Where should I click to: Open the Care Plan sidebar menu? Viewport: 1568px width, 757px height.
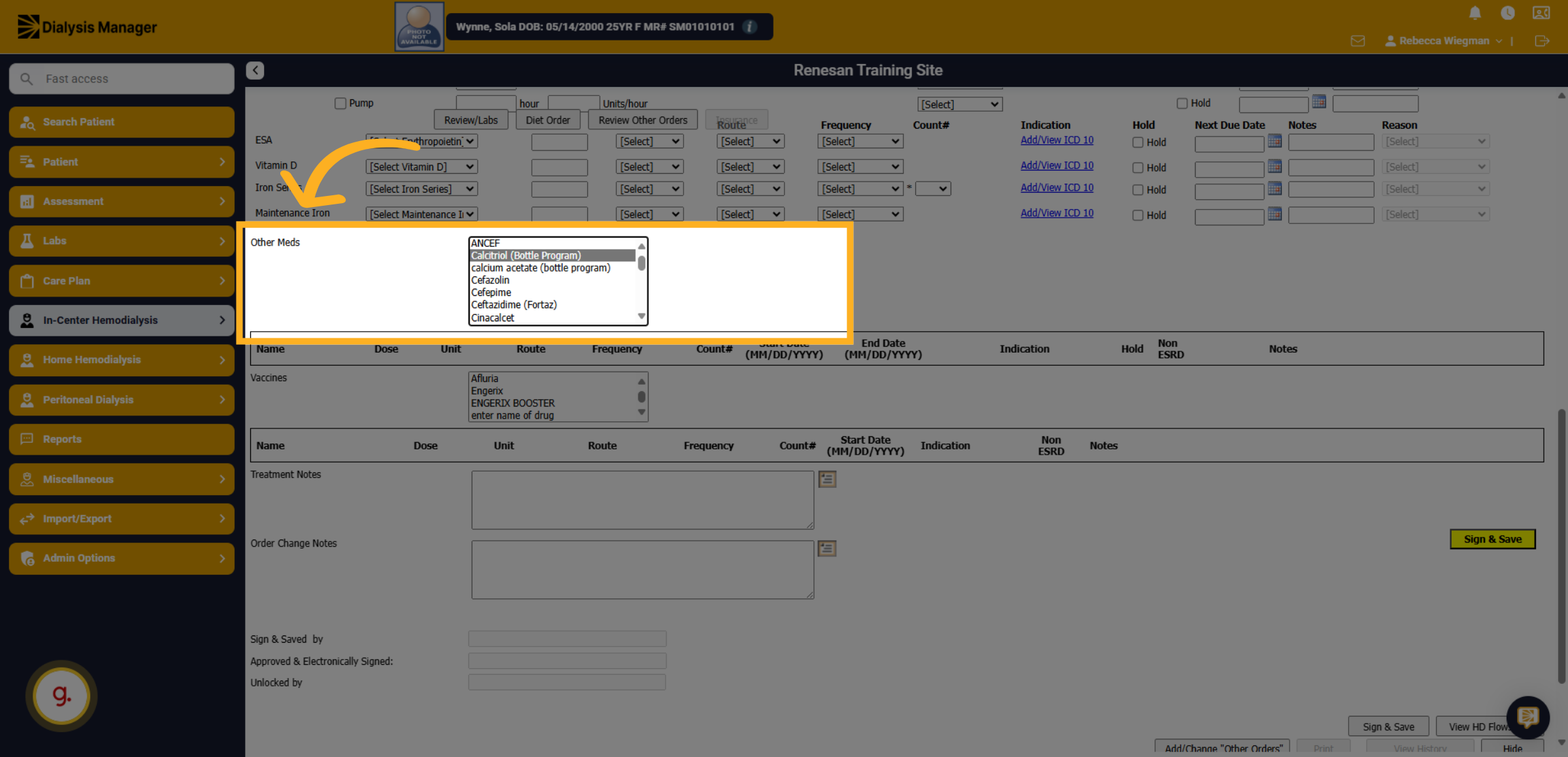point(122,281)
